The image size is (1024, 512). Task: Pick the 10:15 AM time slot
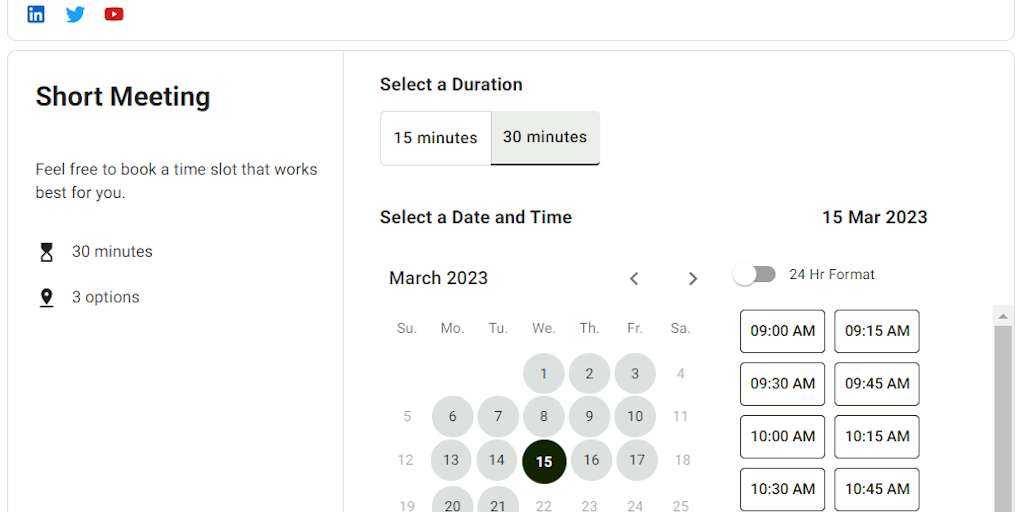point(877,436)
